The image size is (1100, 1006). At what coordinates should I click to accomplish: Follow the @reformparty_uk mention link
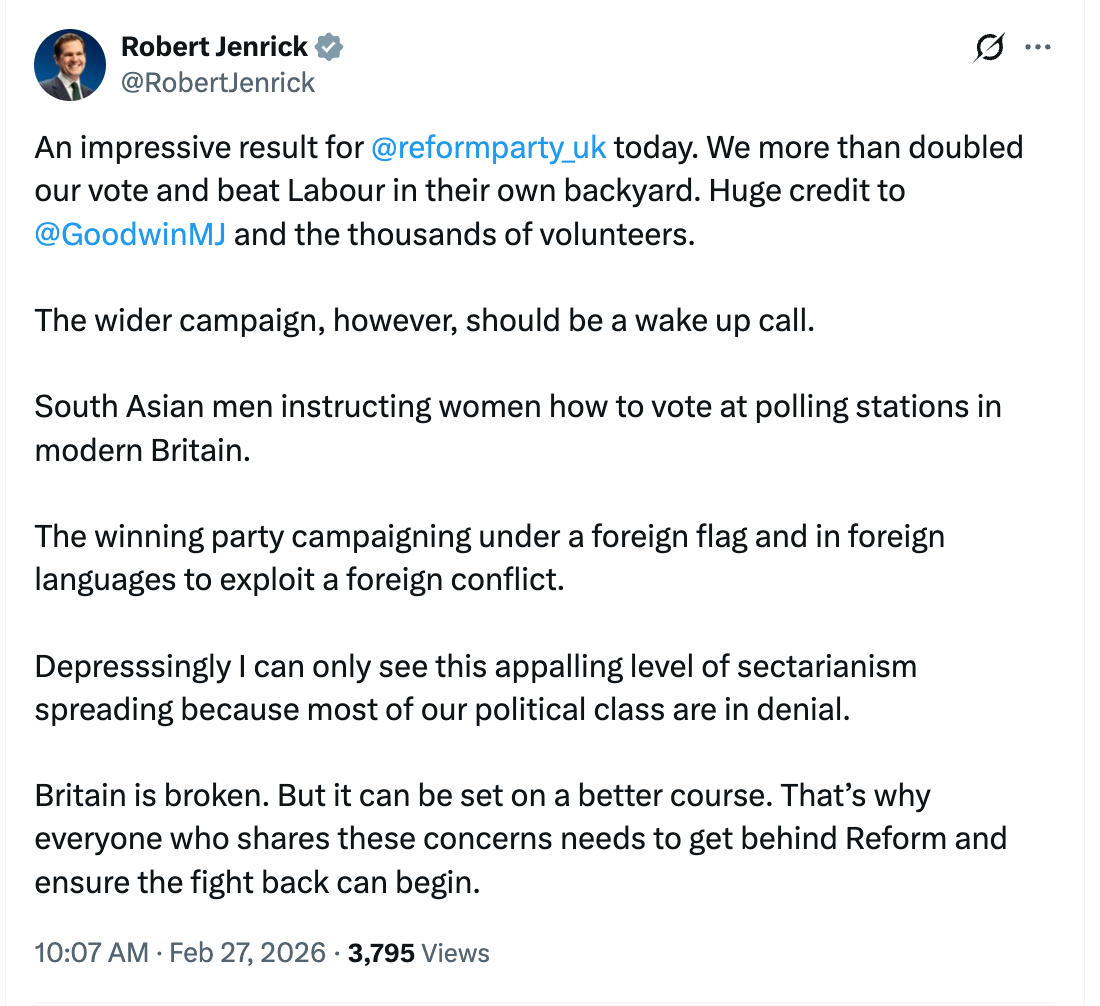(488, 148)
